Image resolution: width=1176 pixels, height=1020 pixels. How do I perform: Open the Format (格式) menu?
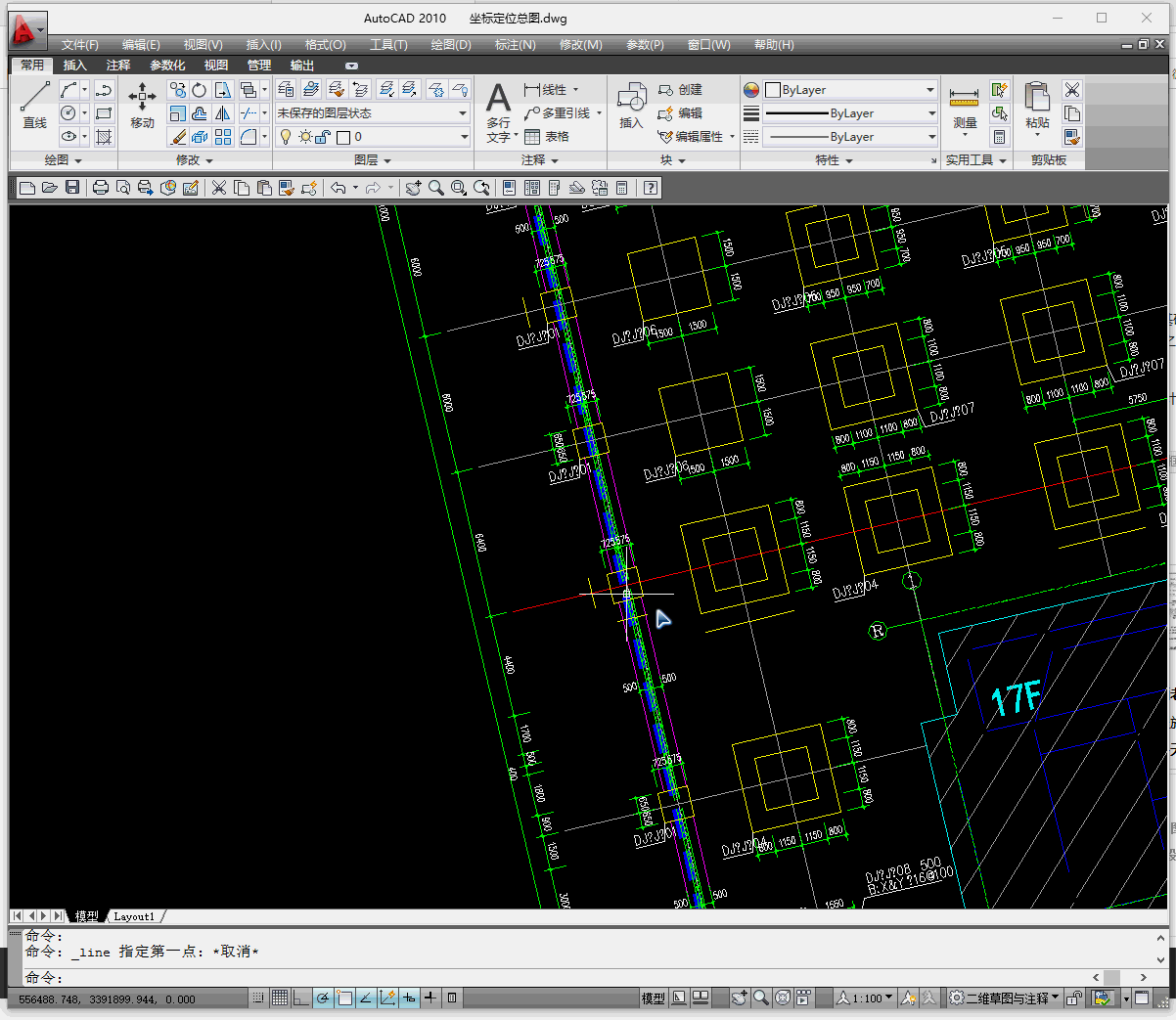tap(325, 45)
